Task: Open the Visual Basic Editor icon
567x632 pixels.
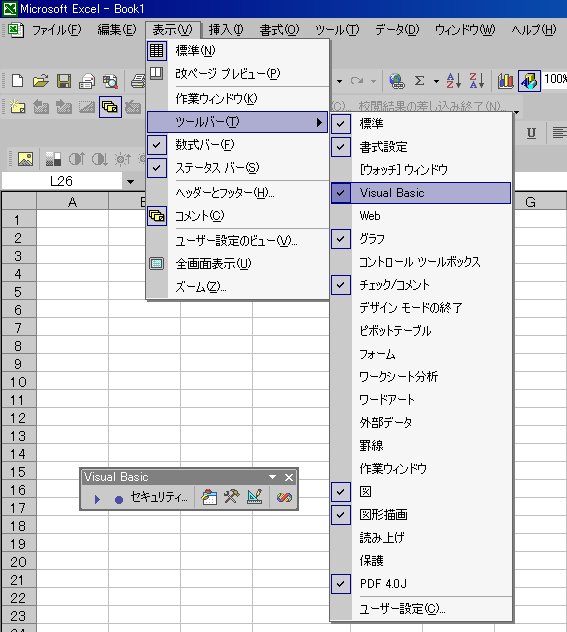Action: 209,497
